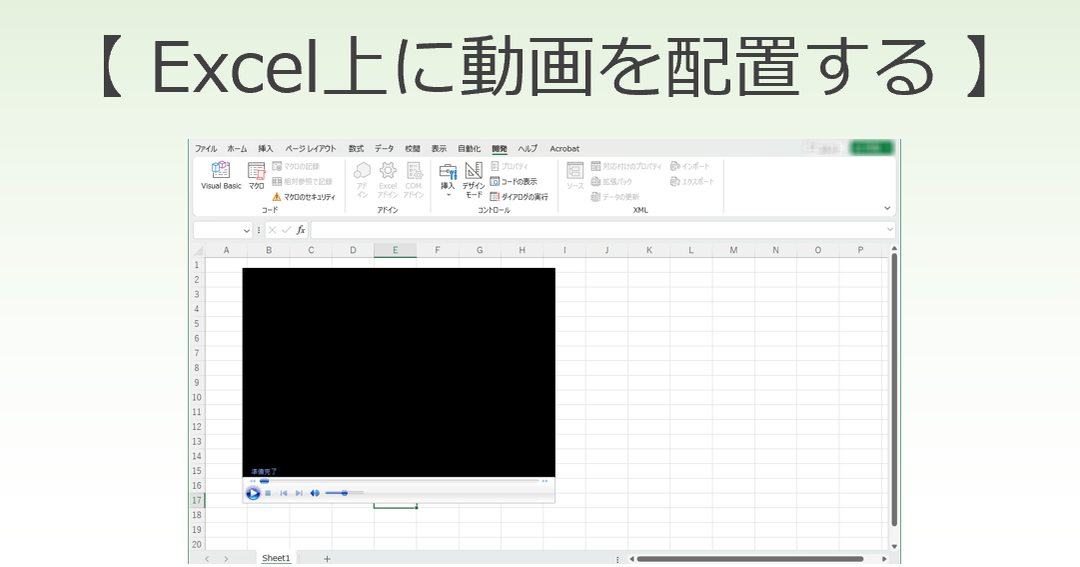1080x567 pixels.
Task: Adjust the media player volume slider
Action: click(344, 493)
